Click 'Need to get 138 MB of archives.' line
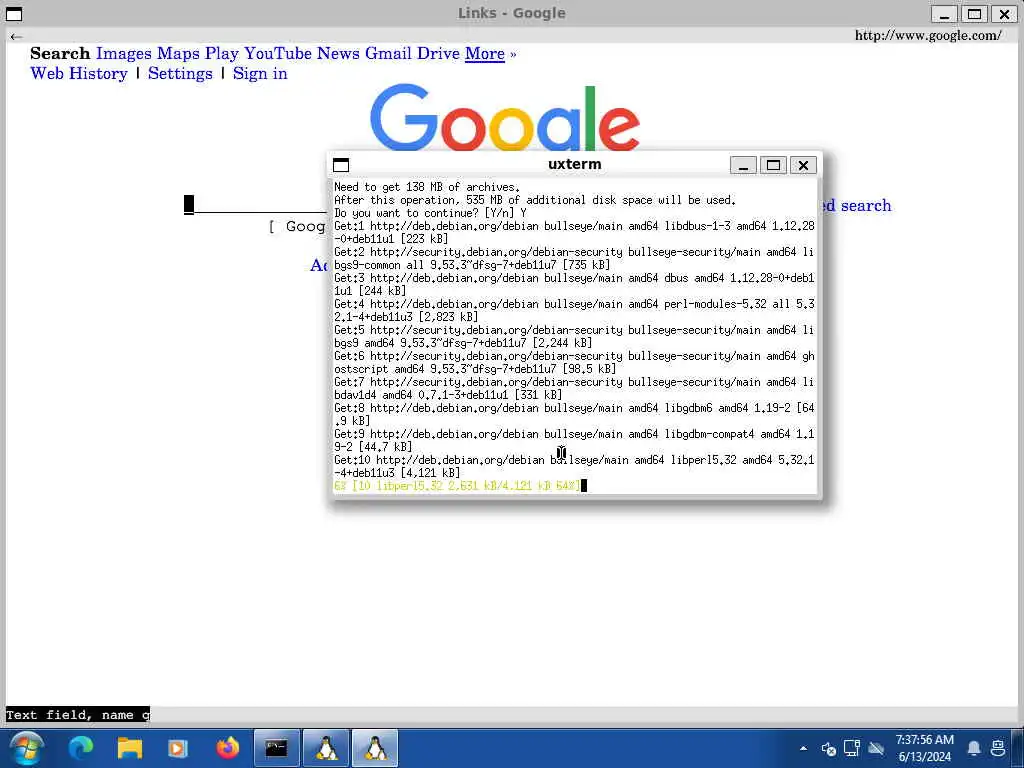 click(x=427, y=187)
